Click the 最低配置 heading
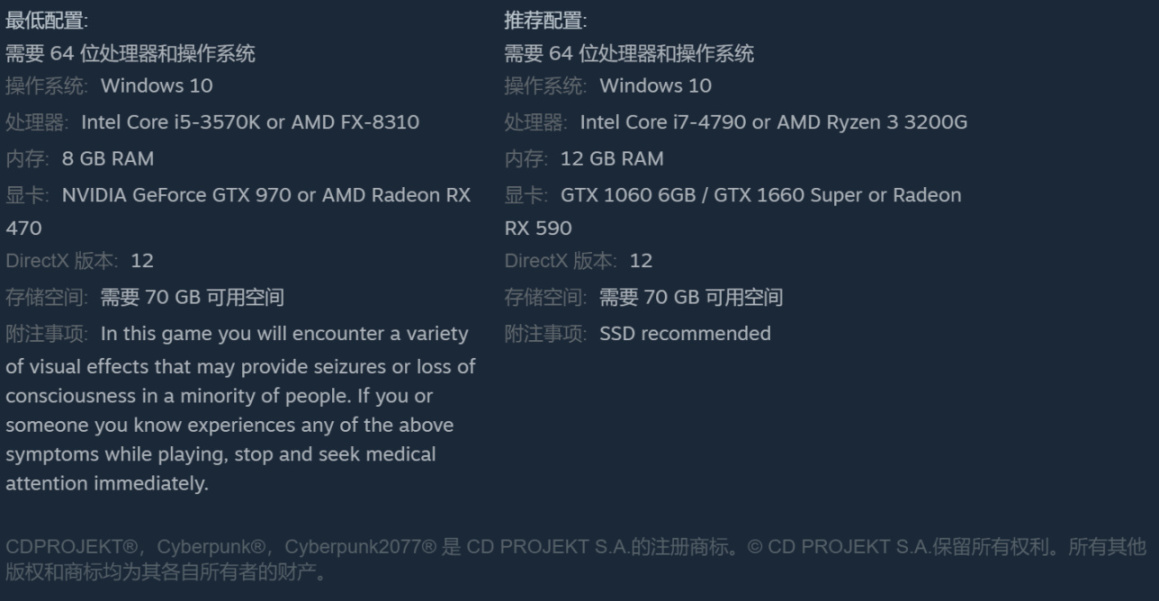The image size is (1159, 601). pyautogui.click(x=46, y=20)
